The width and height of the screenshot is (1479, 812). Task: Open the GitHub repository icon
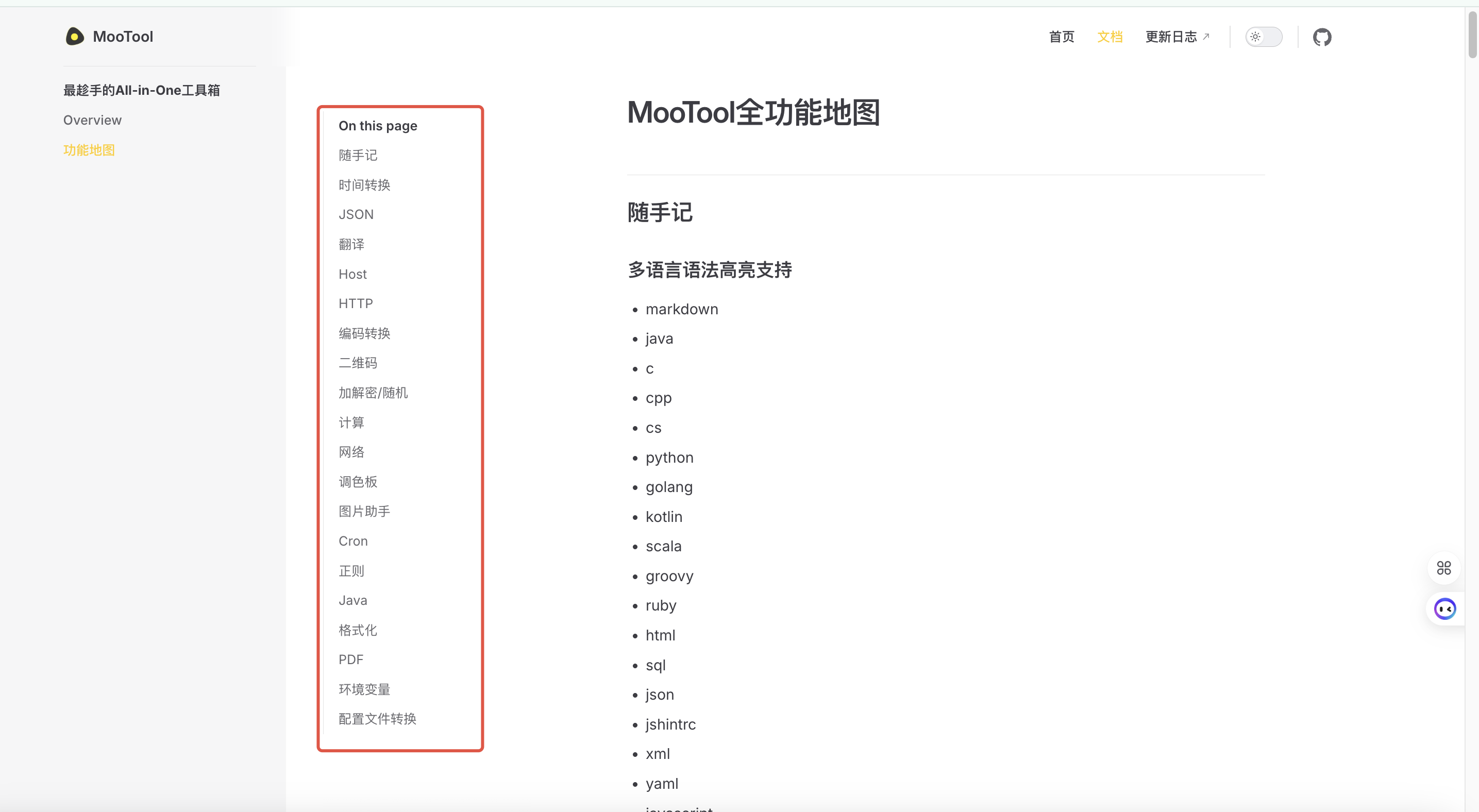[x=1322, y=37]
